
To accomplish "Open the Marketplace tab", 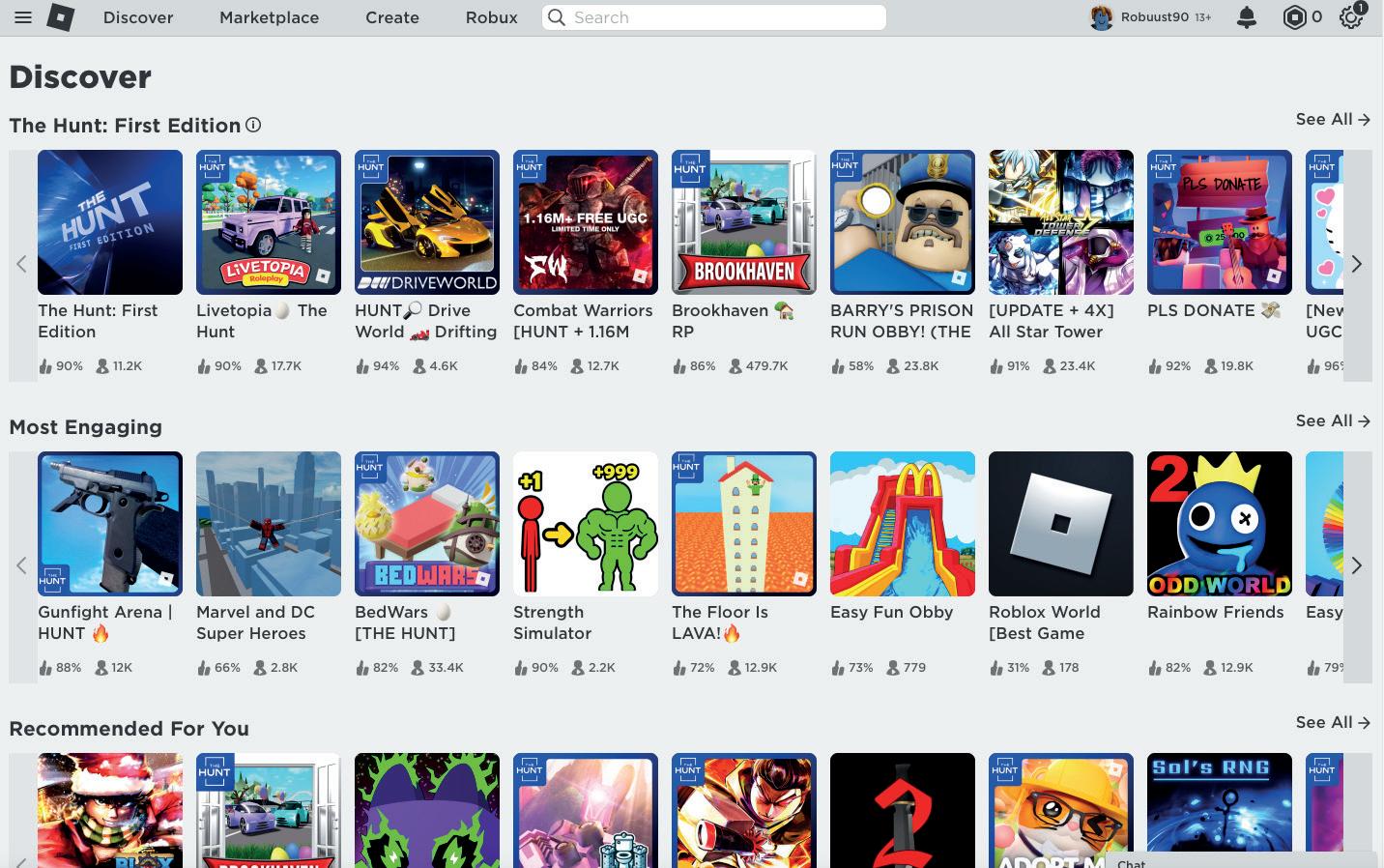I will coord(269,17).
